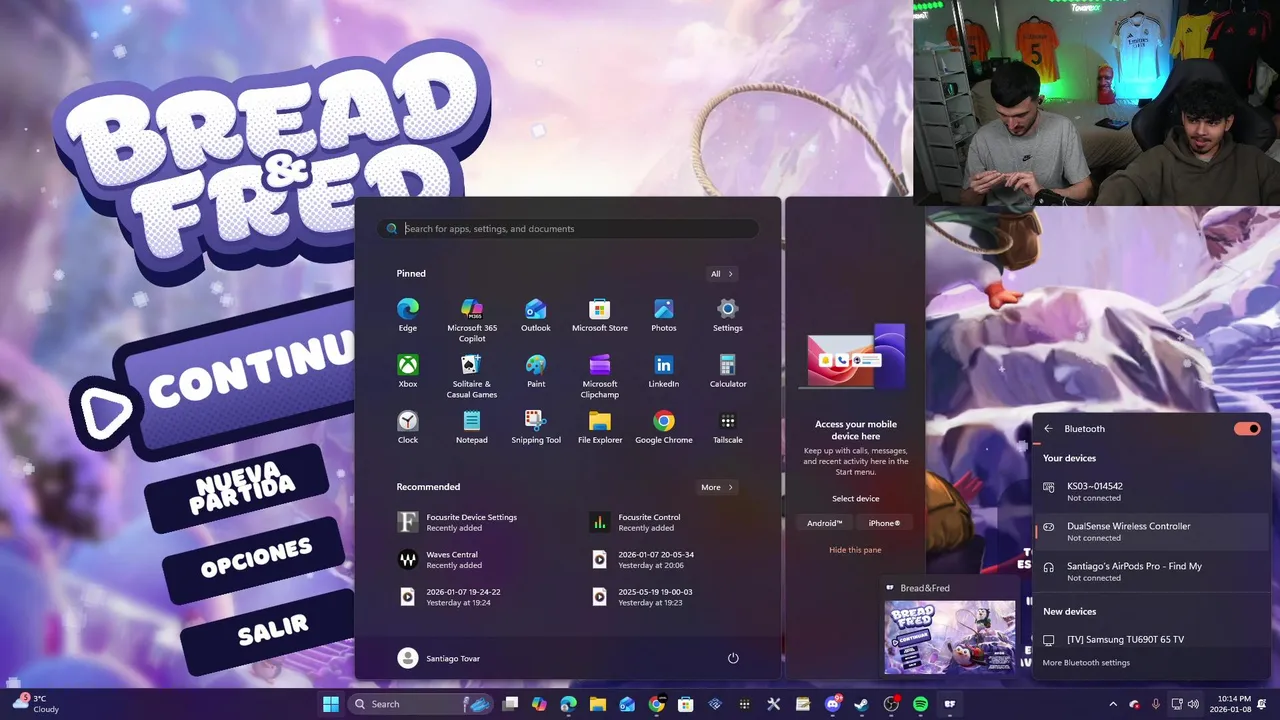Open the weather widget showing 3°C Cloudy

click(36, 704)
